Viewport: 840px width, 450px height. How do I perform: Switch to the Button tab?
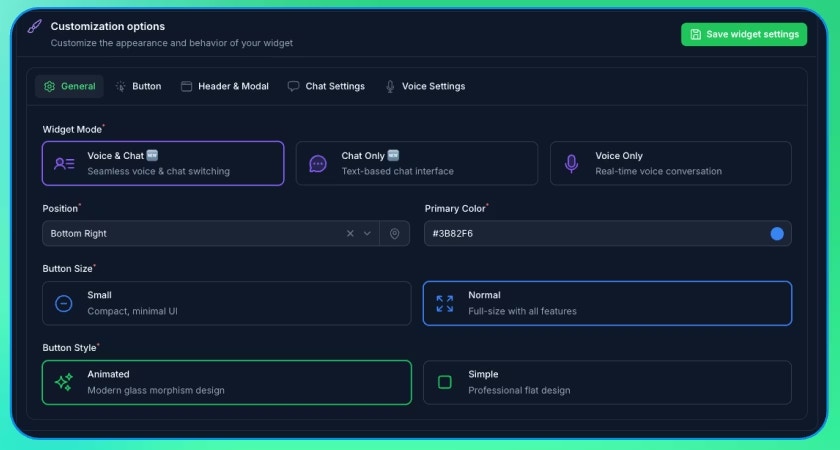point(138,86)
